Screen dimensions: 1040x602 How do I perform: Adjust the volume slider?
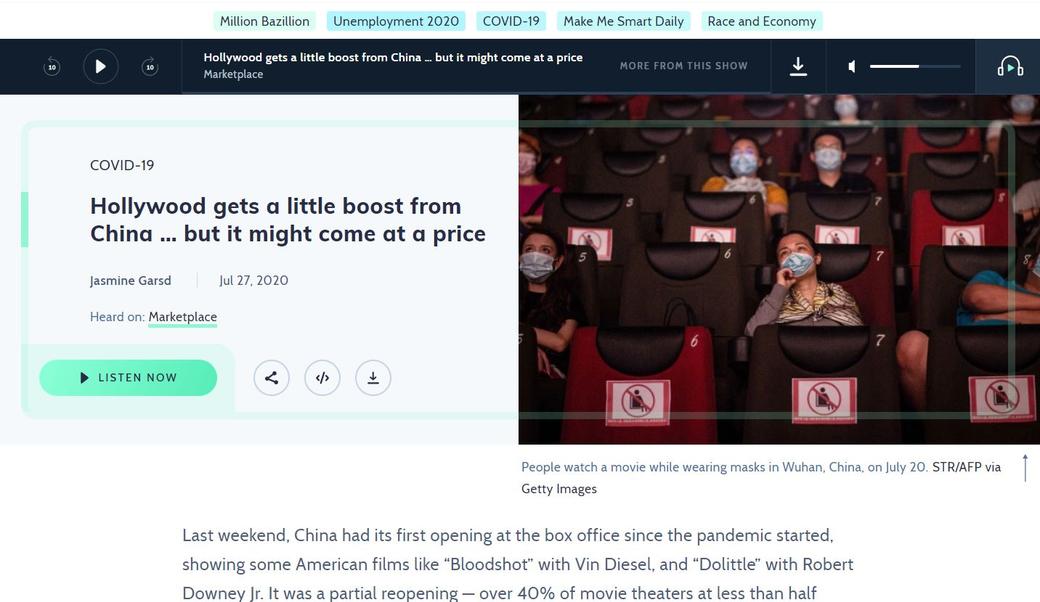[x=914, y=67]
